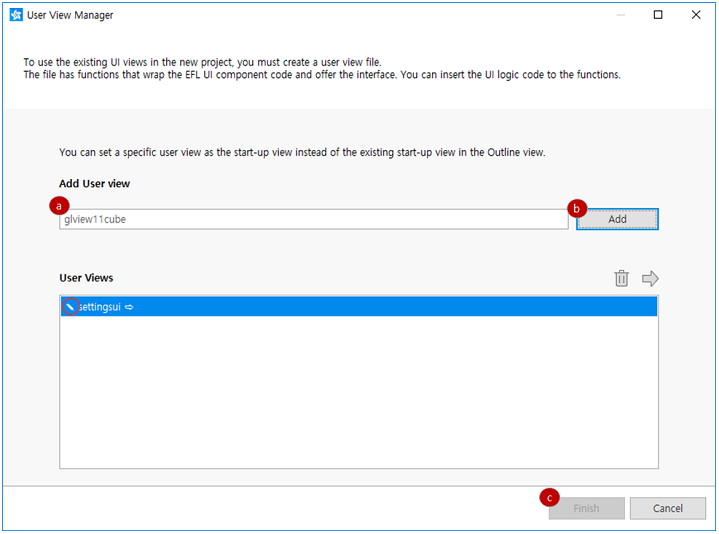Click the 'User Views' heading label

pyautogui.click(x=86, y=278)
